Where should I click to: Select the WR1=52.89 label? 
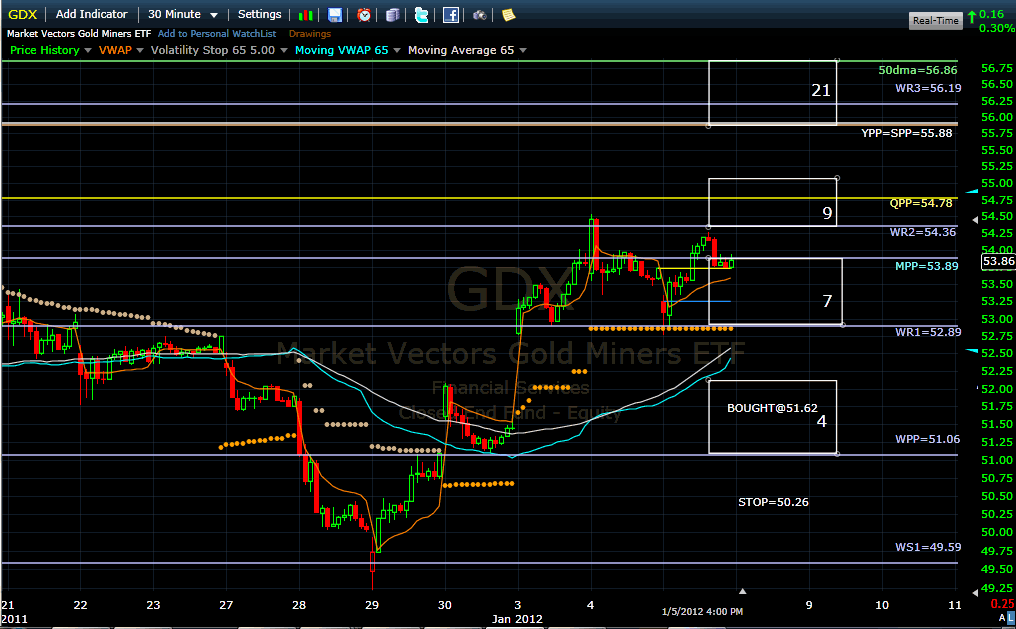929,332
